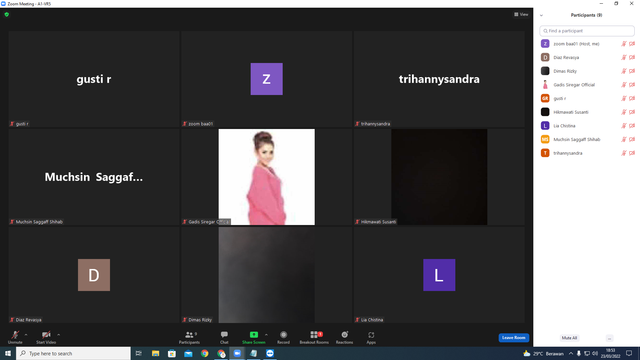Select Dimas Rizky in participants list
640x360 pixels.
click(587, 71)
